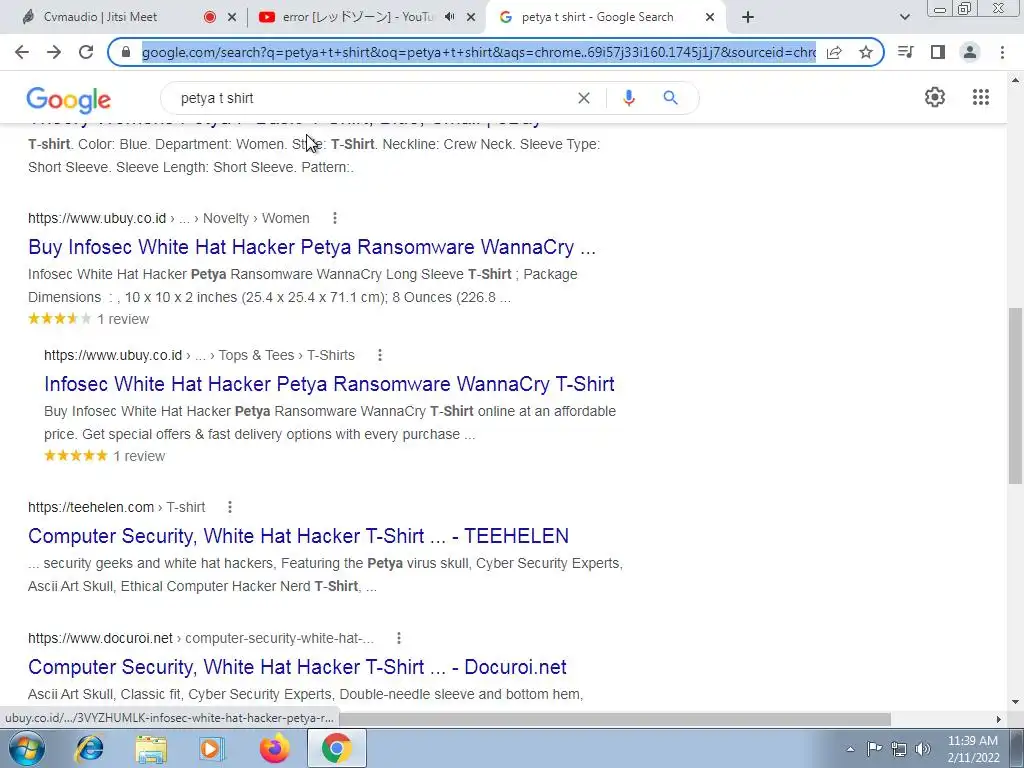Go to Google homepage logo
This screenshot has width=1024, height=768.
point(69,100)
